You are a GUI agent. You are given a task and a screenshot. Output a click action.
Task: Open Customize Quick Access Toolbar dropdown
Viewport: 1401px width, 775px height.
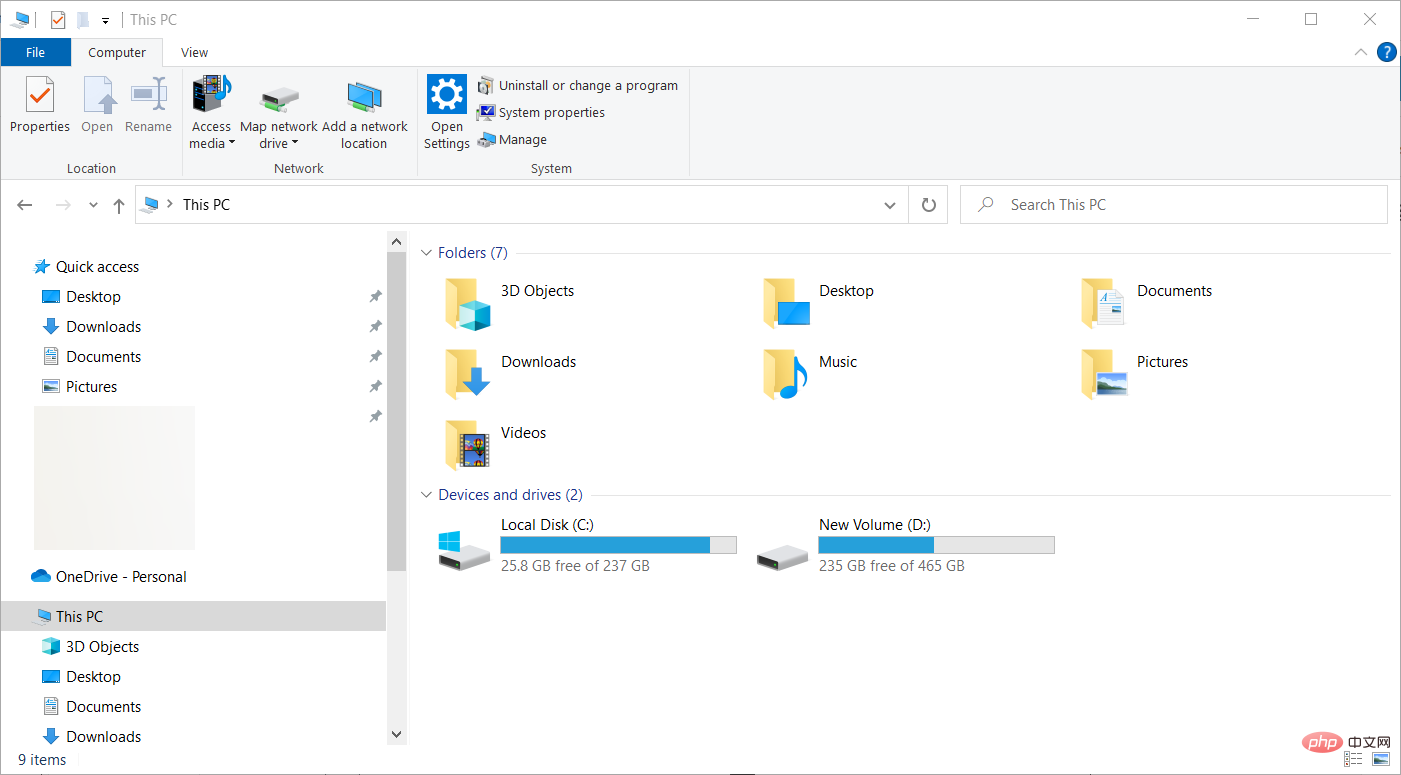point(105,20)
